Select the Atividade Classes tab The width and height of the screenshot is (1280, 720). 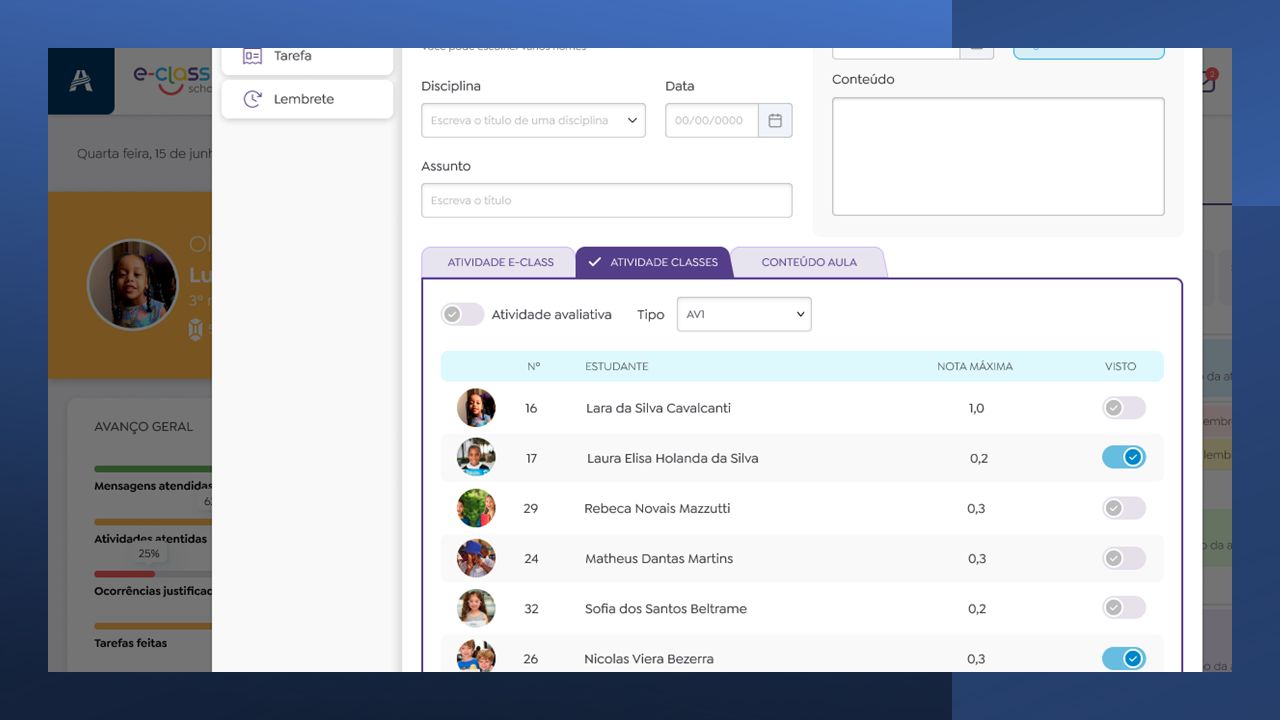tap(654, 262)
